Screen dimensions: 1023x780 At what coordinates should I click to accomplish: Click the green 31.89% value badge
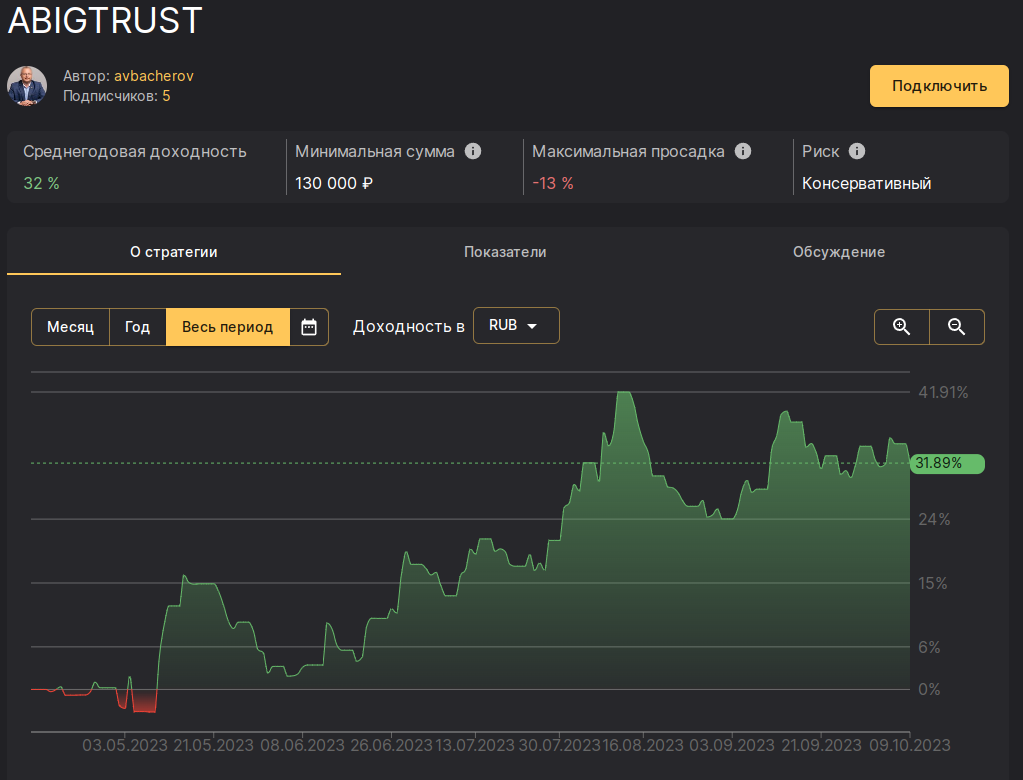tap(947, 463)
